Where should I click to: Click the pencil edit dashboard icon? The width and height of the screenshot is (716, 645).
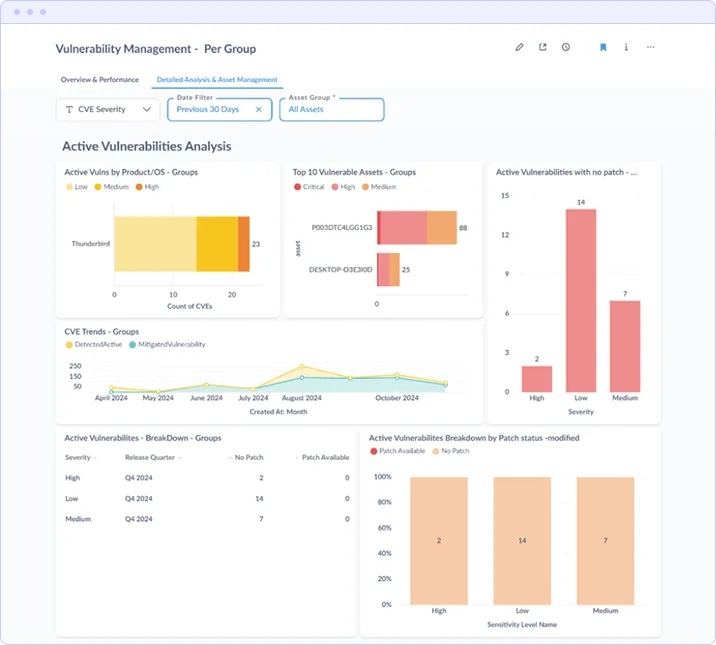click(519, 47)
